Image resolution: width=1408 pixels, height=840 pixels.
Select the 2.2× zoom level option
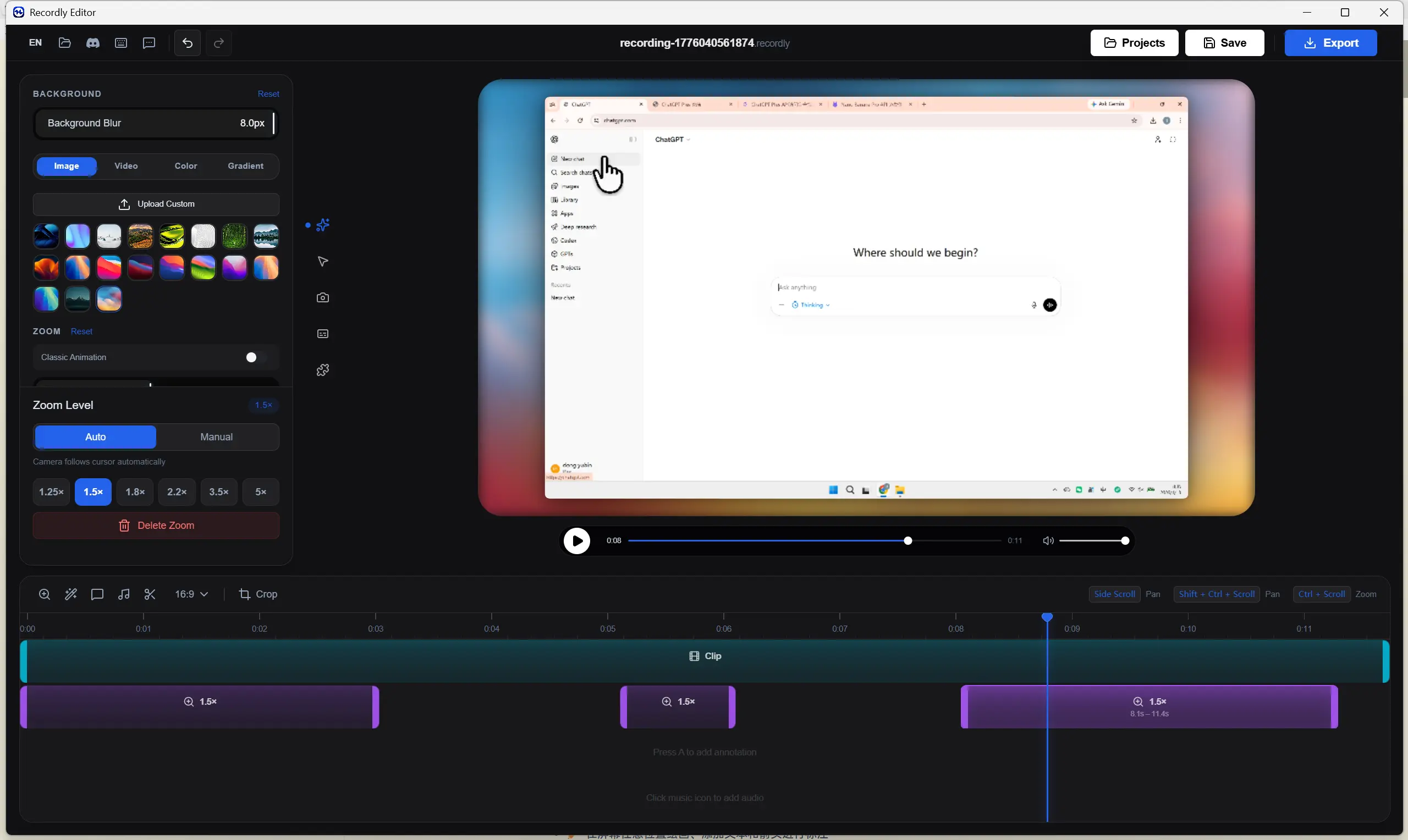pyautogui.click(x=177, y=492)
